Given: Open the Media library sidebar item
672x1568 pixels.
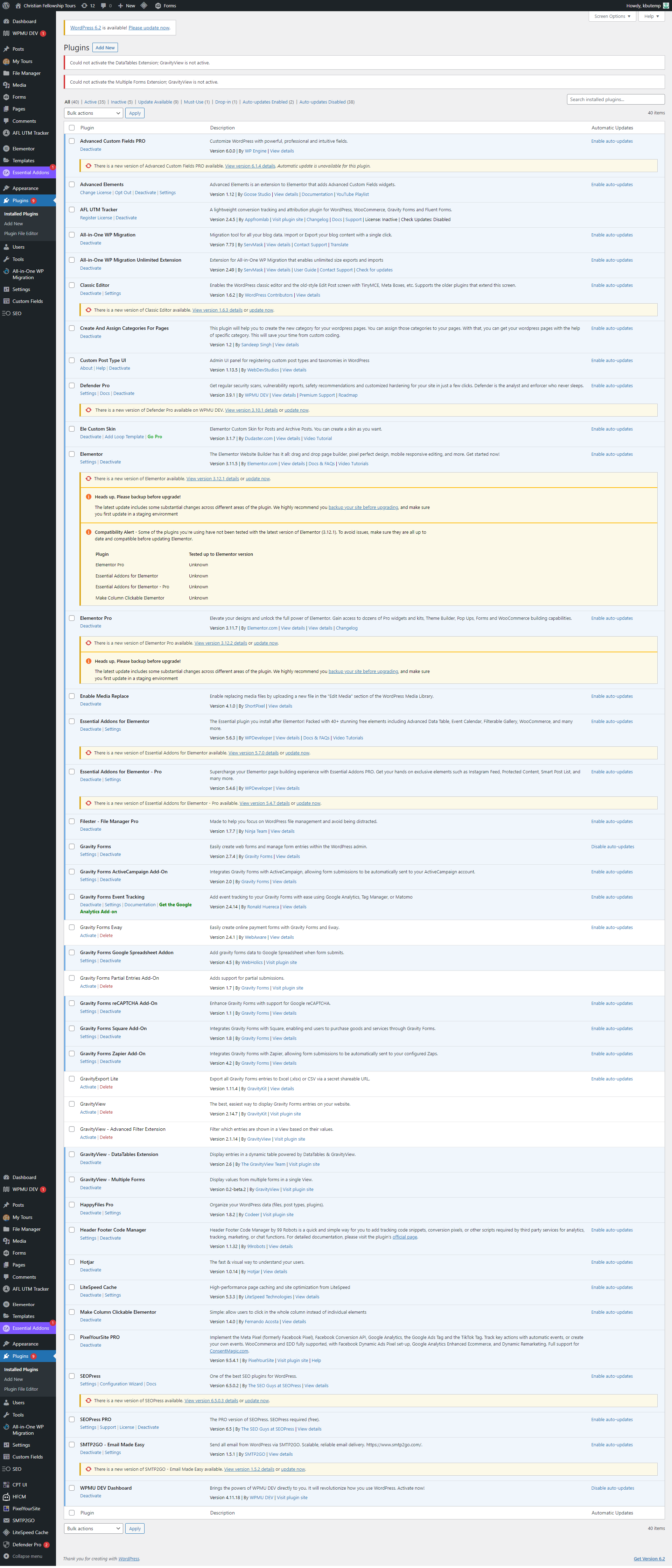Looking at the screenshot, I should pos(19,85).
